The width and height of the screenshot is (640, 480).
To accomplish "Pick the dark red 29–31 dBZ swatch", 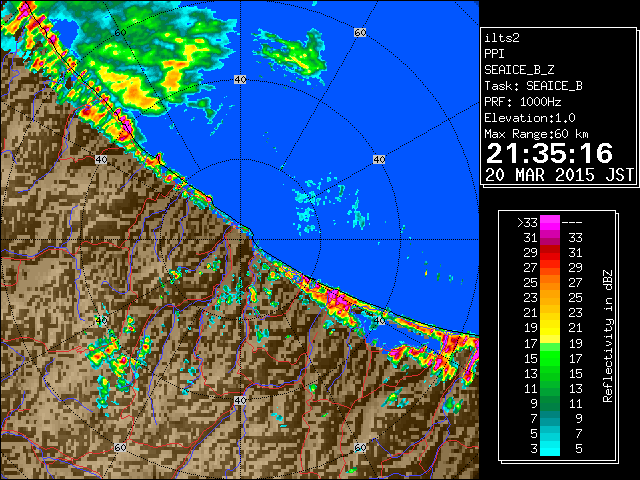I will [550, 253].
